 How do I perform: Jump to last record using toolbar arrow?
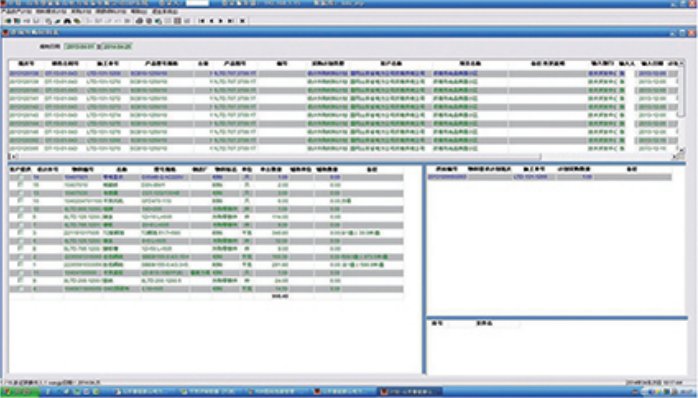point(231,21)
